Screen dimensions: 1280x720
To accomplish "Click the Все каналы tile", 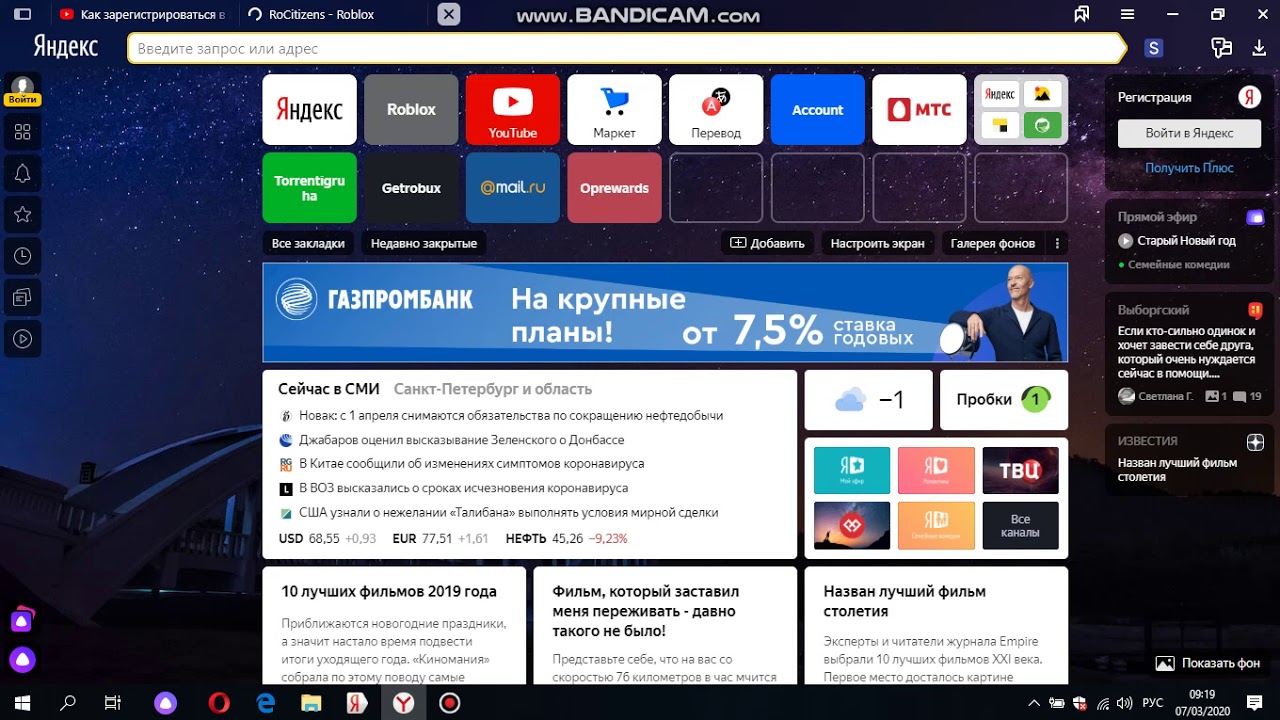I will (1020, 525).
